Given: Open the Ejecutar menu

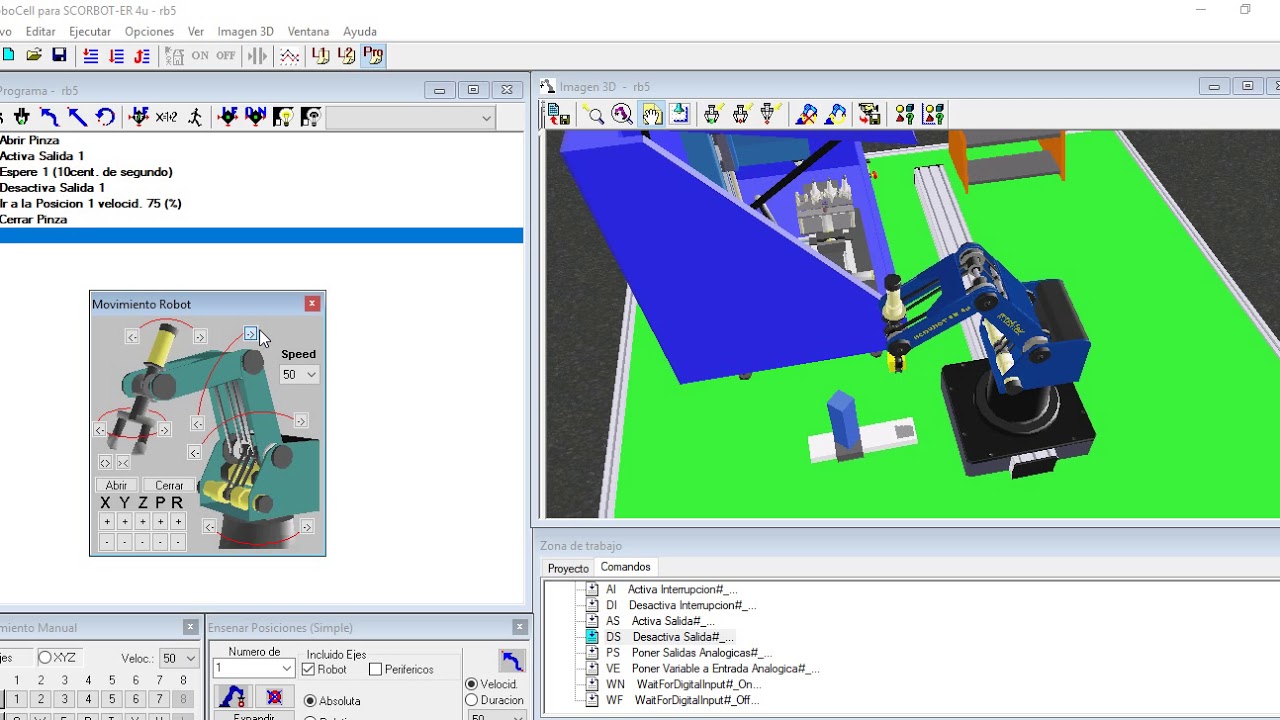Looking at the screenshot, I should [90, 32].
